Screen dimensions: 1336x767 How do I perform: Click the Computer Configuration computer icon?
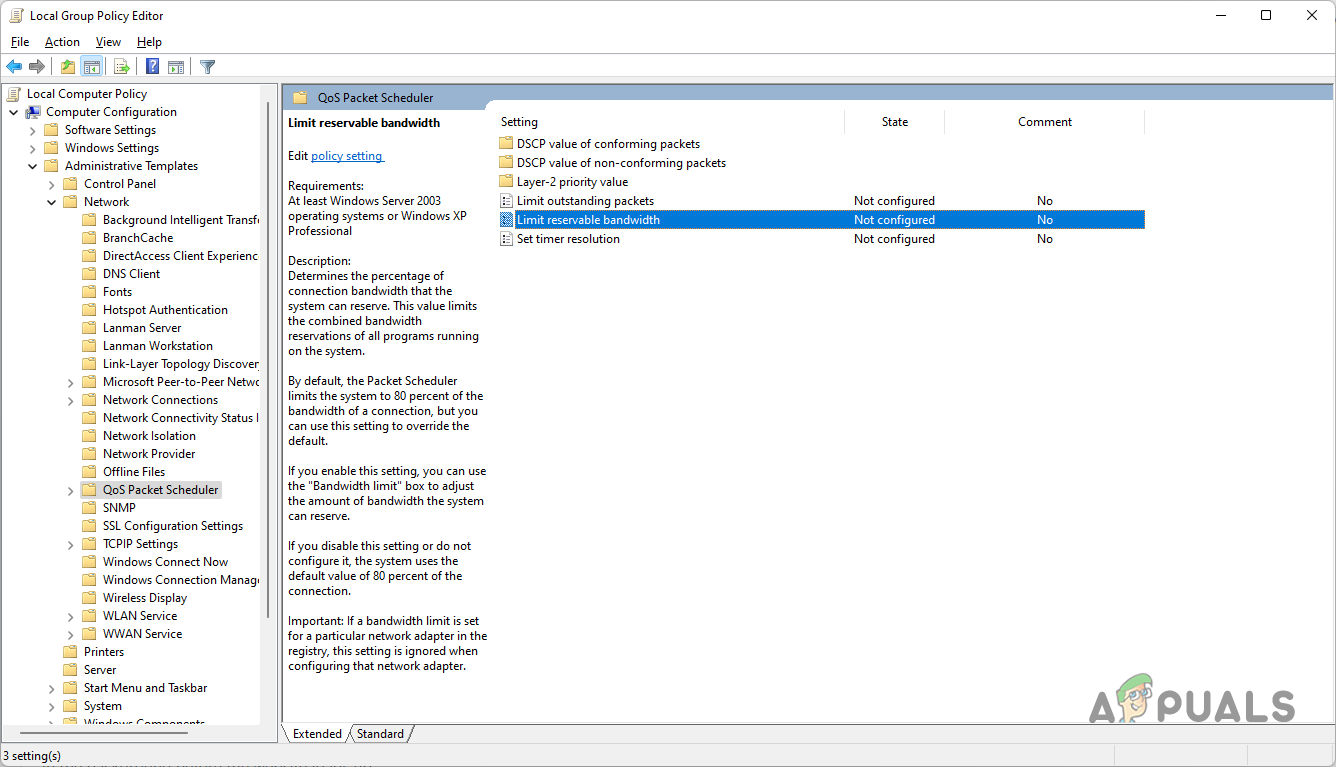pyautogui.click(x=33, y=112)
